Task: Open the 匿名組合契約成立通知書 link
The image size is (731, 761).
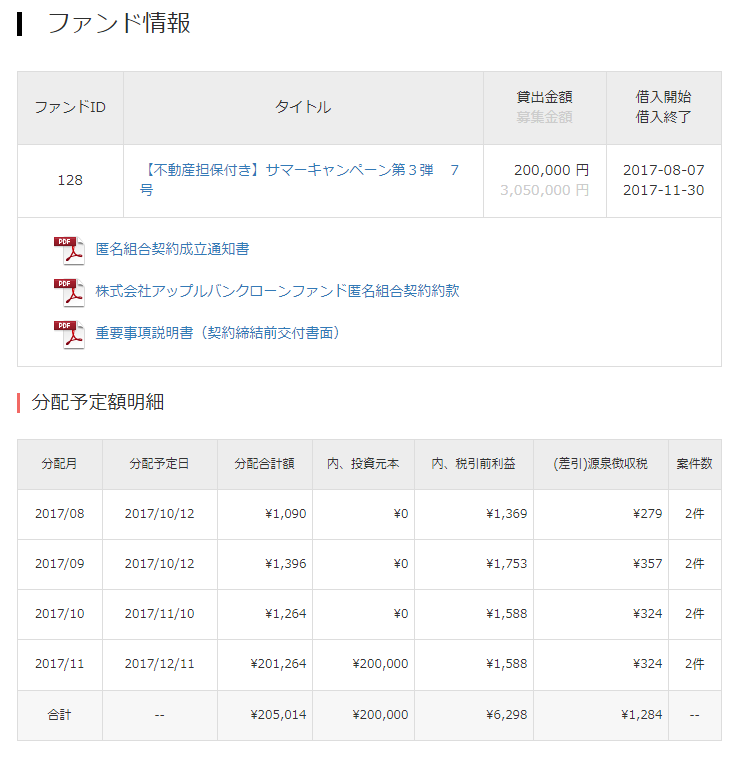Action: point(172,249)
